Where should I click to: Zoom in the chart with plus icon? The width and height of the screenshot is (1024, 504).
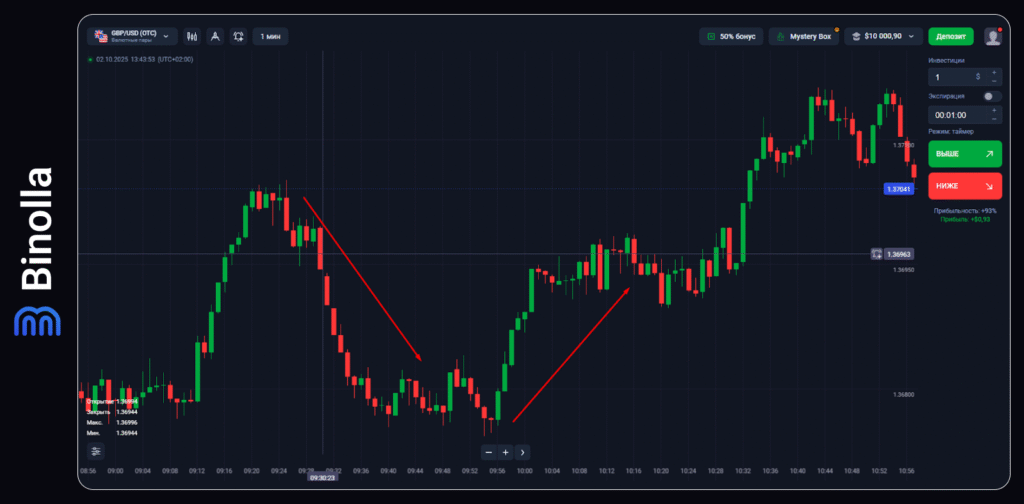[506, 452]
